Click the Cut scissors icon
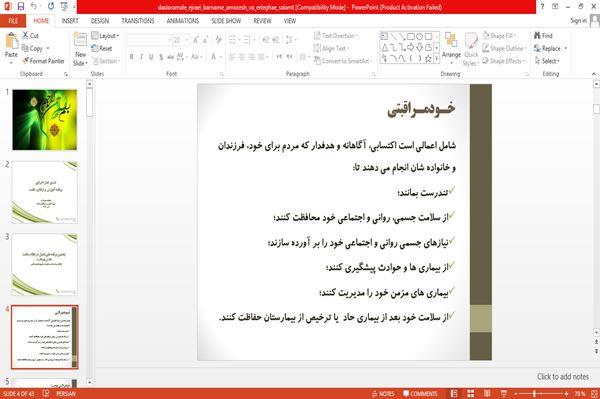Viewport: 600px width, 399px height. pyautogui.click(x=25, y=36)
